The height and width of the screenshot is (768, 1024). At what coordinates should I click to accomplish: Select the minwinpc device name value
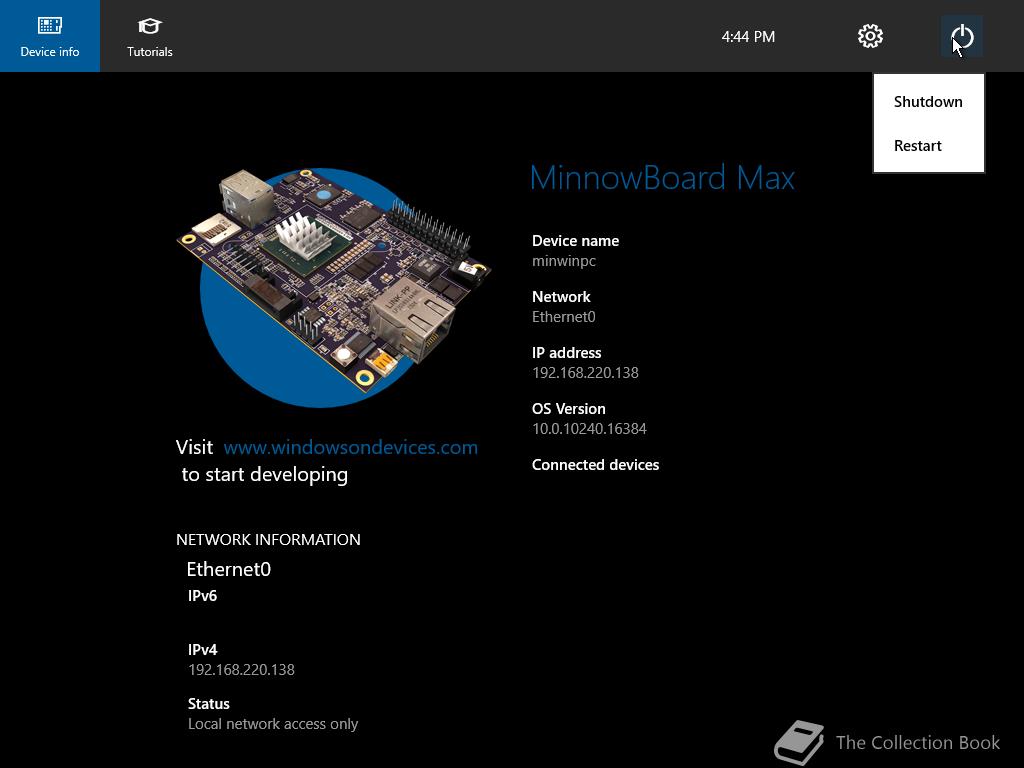[x=564, y=261]
